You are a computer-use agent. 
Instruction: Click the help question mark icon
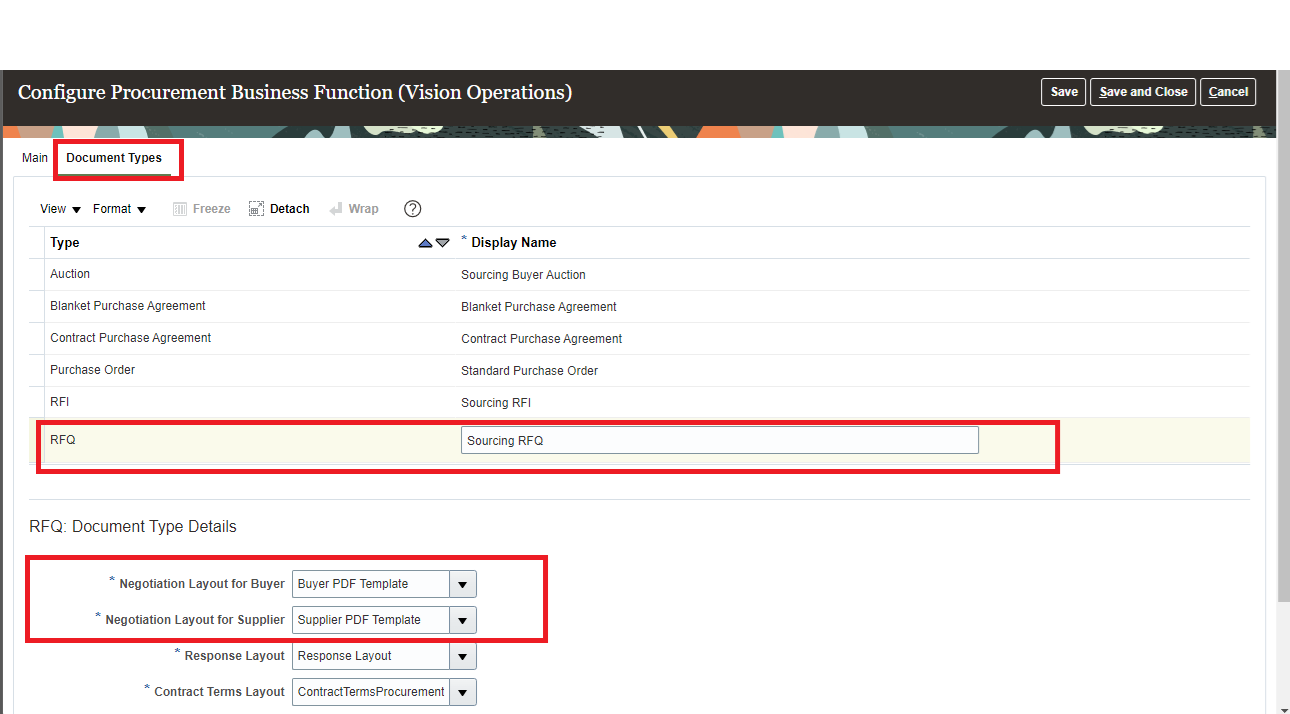(412, 209)
